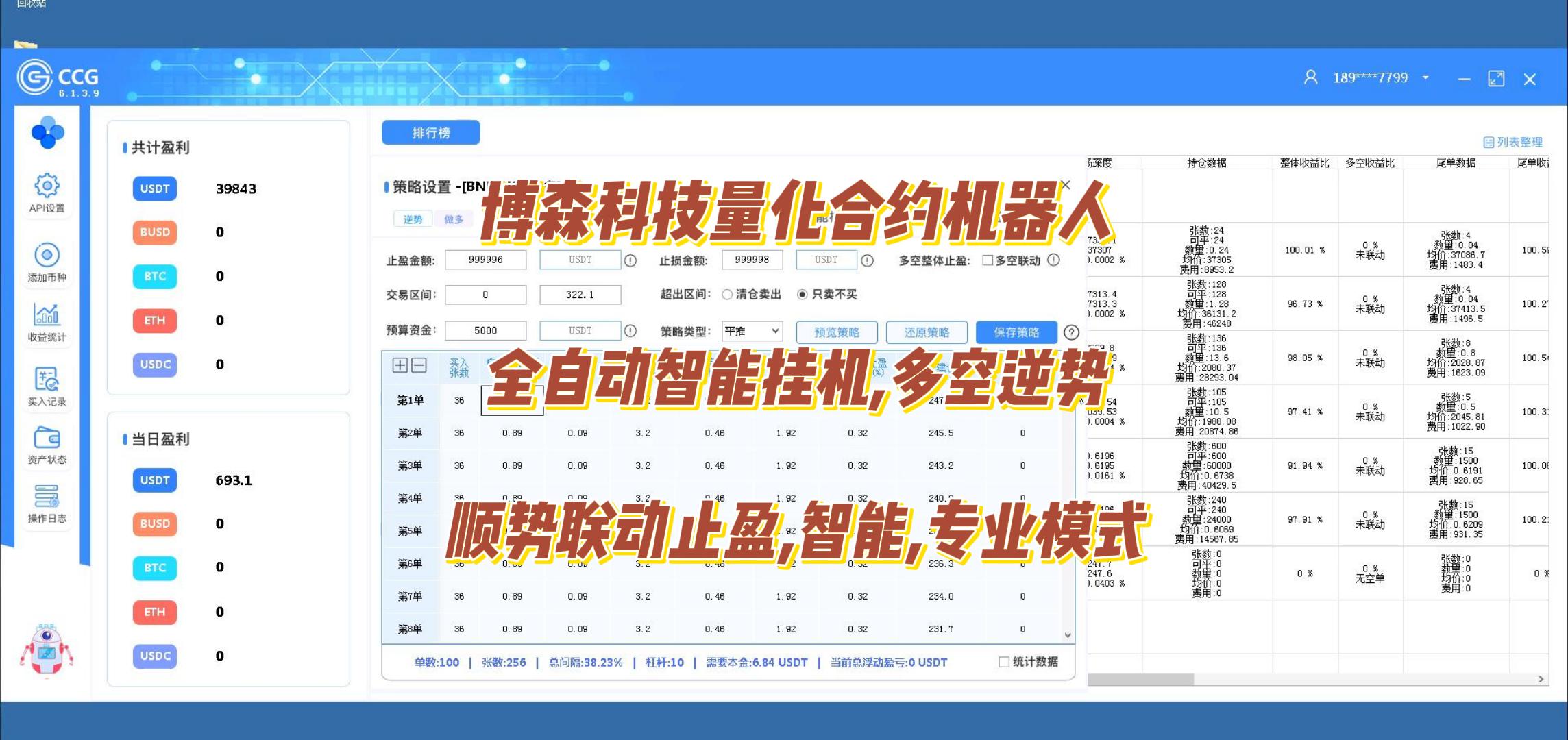Select 只卖不买 radio option
1568x740 pixels.
[x=802, y=295]
